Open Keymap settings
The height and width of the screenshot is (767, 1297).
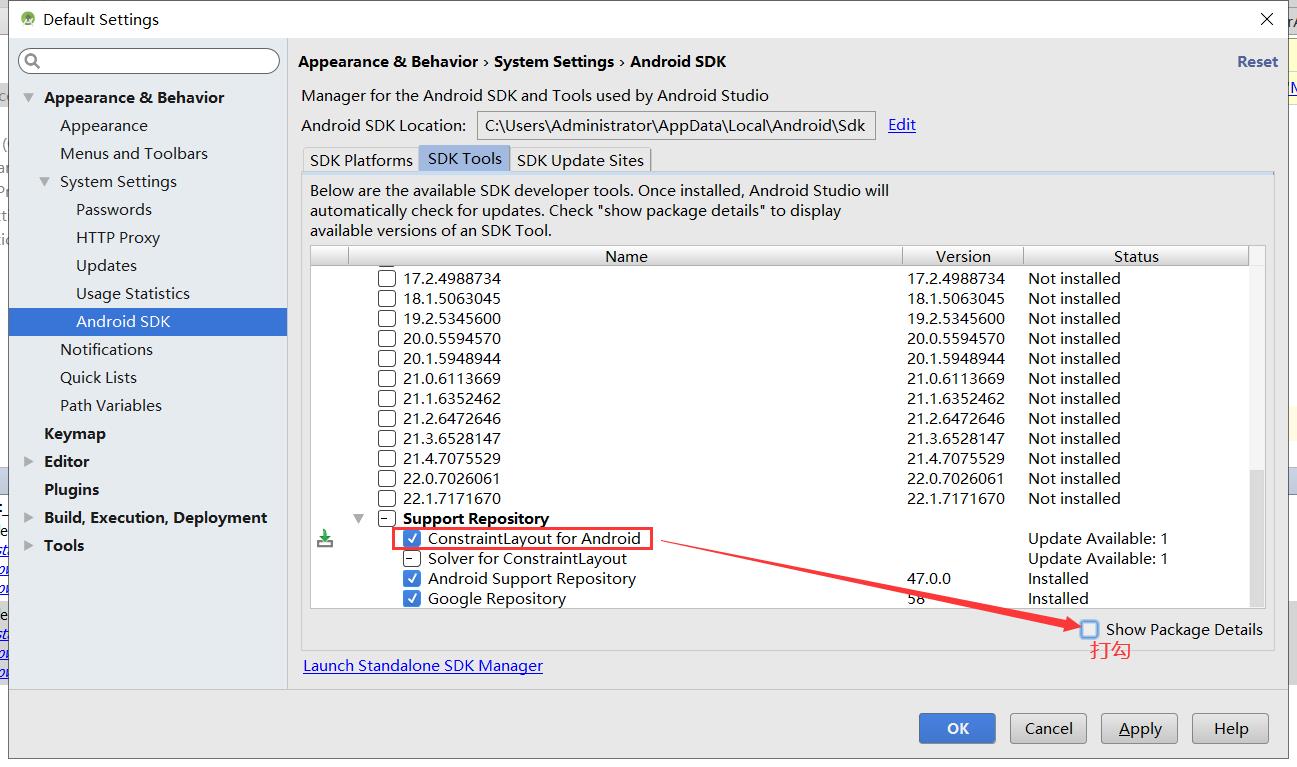[x=75, y=434]
